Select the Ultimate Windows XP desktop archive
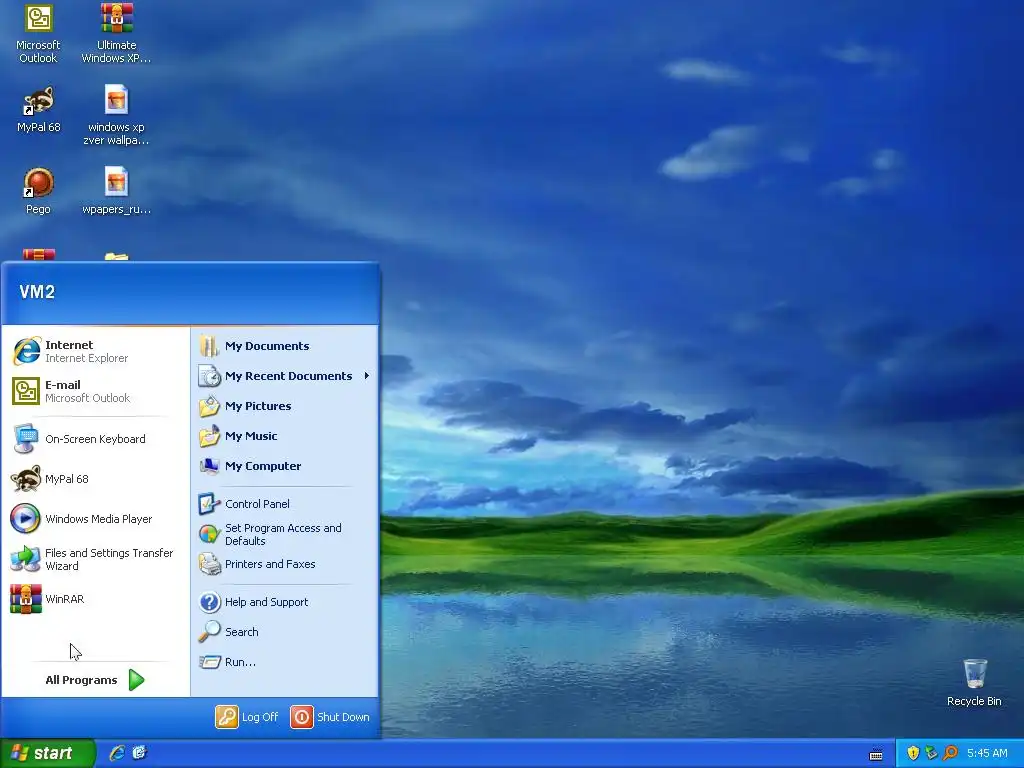This screenshot has width=1024, height=768. 116,33
